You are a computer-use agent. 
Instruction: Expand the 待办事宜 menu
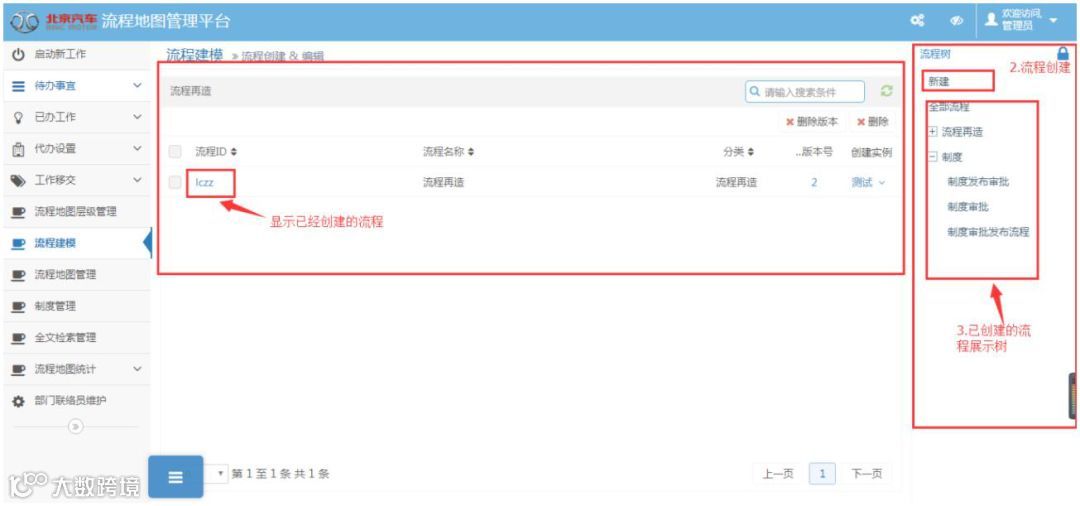tap(137, 86)
